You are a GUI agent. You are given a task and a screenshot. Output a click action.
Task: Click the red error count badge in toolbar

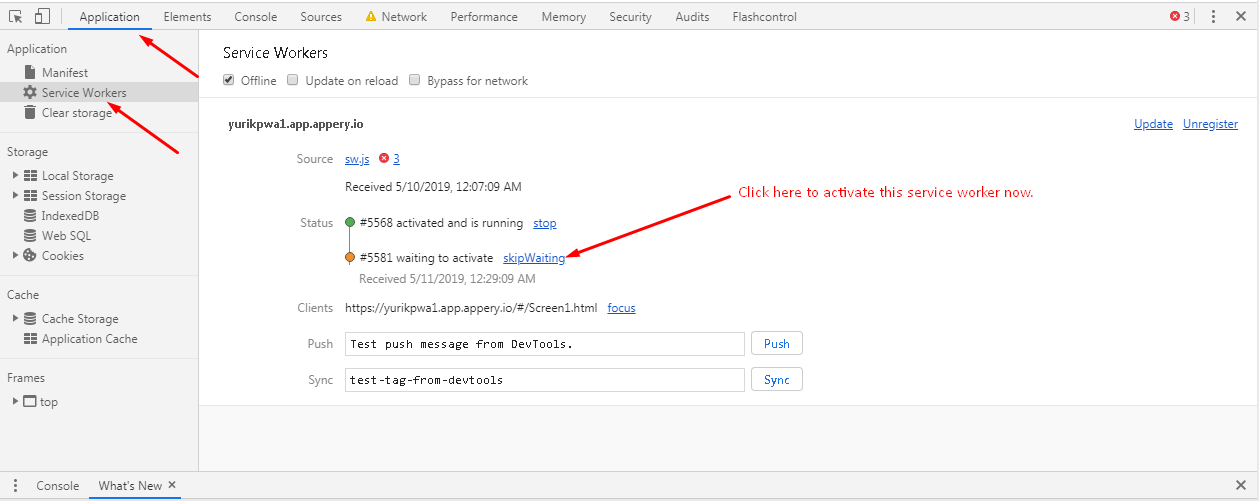click(x=1180, y=16)
